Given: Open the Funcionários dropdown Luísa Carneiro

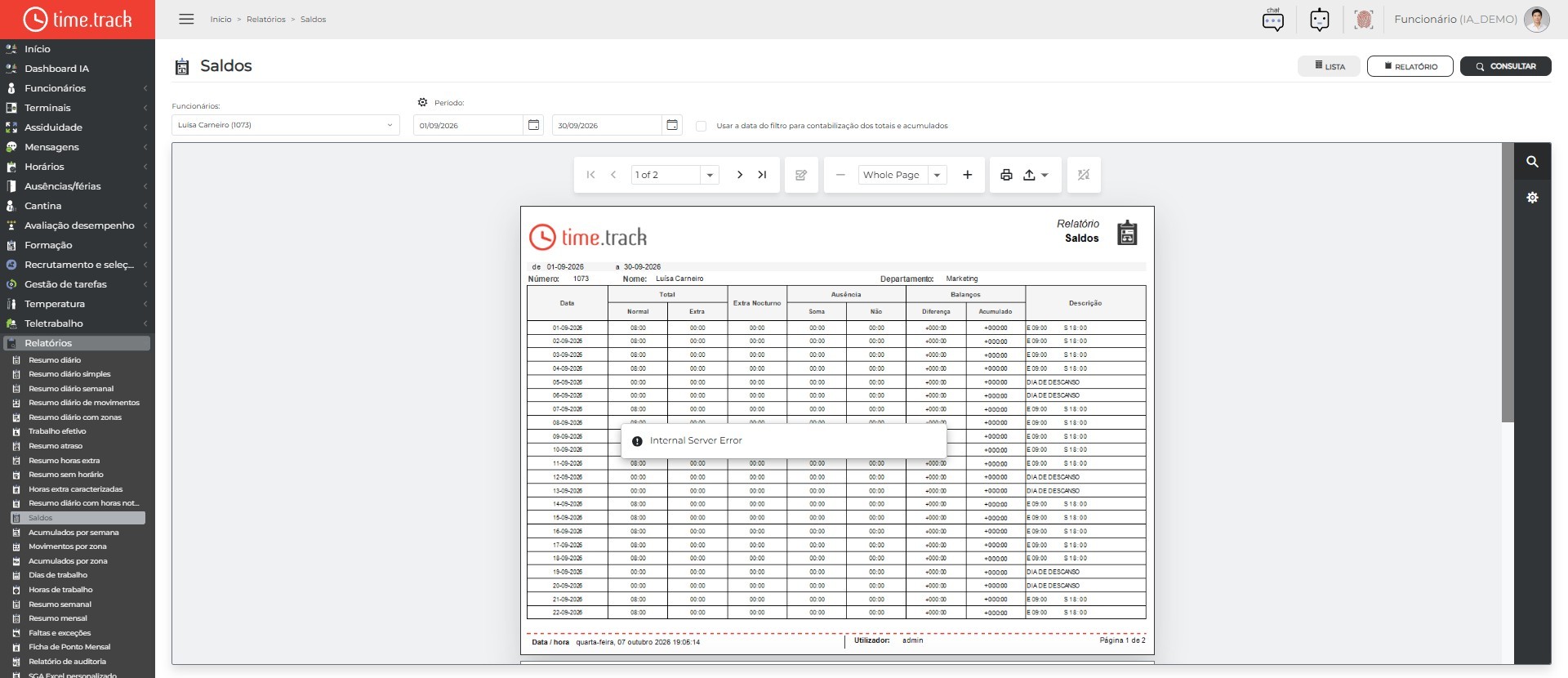Looking at the screenshot, I should pyautogui.click(x=285, y=125).
